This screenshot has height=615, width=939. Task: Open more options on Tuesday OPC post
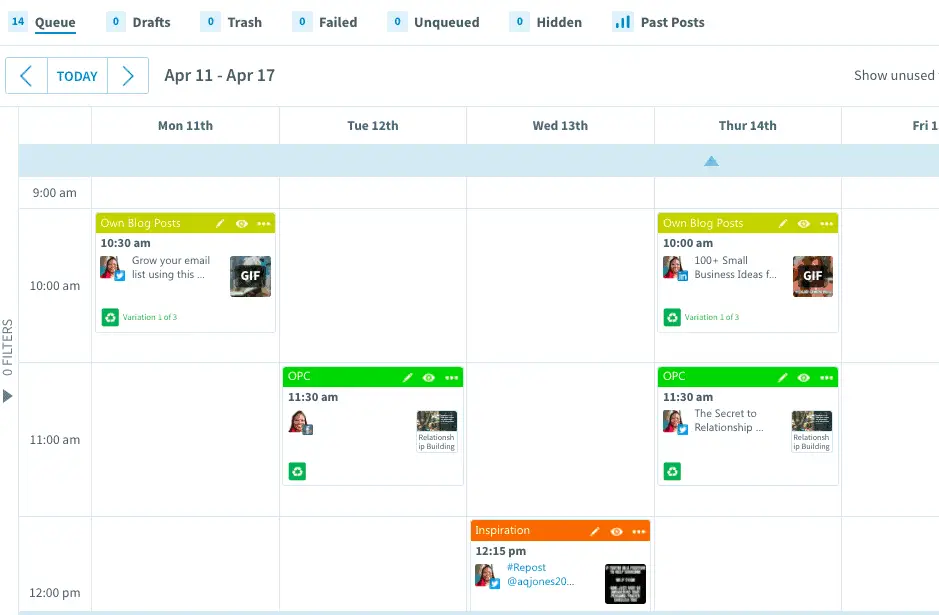pyautogui.click(x=452, y=377)
